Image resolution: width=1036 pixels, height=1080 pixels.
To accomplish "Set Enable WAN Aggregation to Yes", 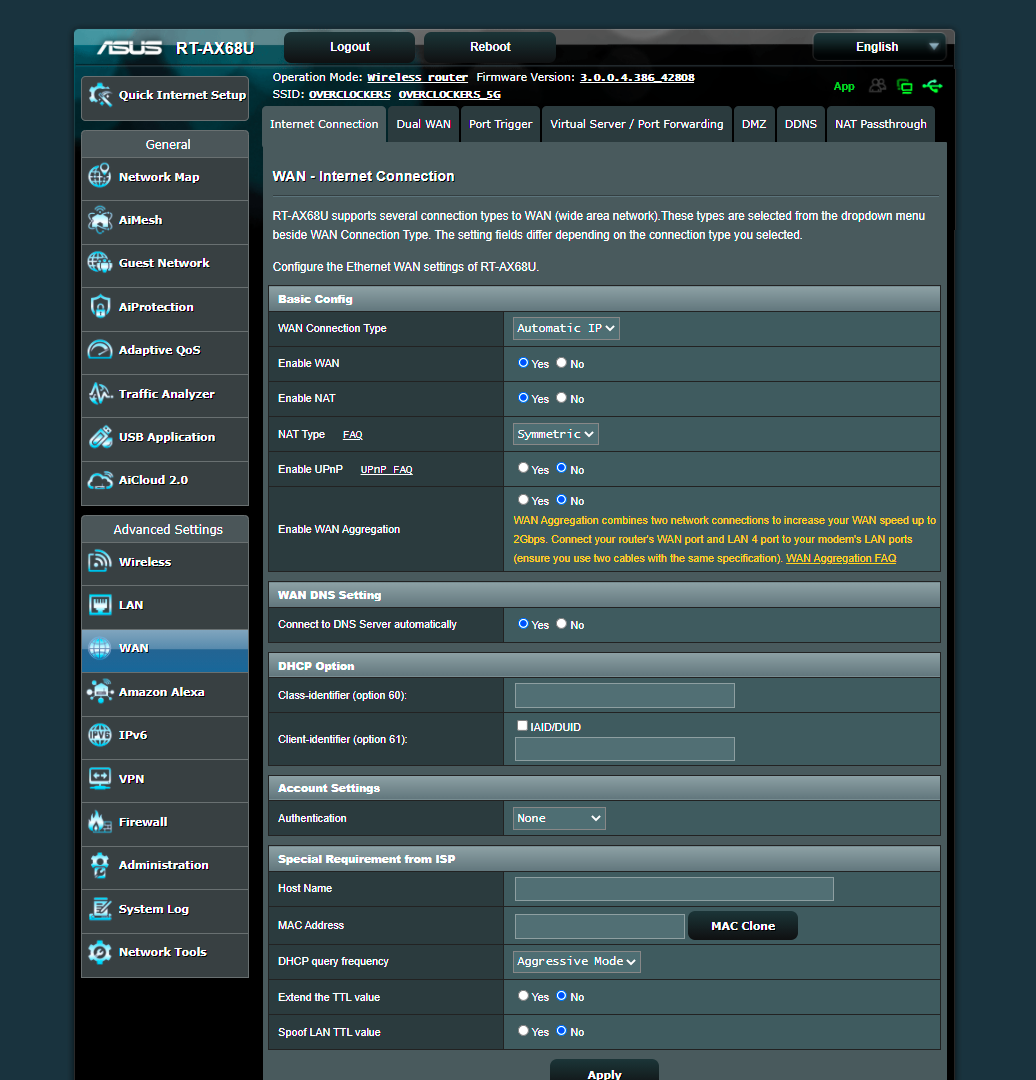I will 524,500.
